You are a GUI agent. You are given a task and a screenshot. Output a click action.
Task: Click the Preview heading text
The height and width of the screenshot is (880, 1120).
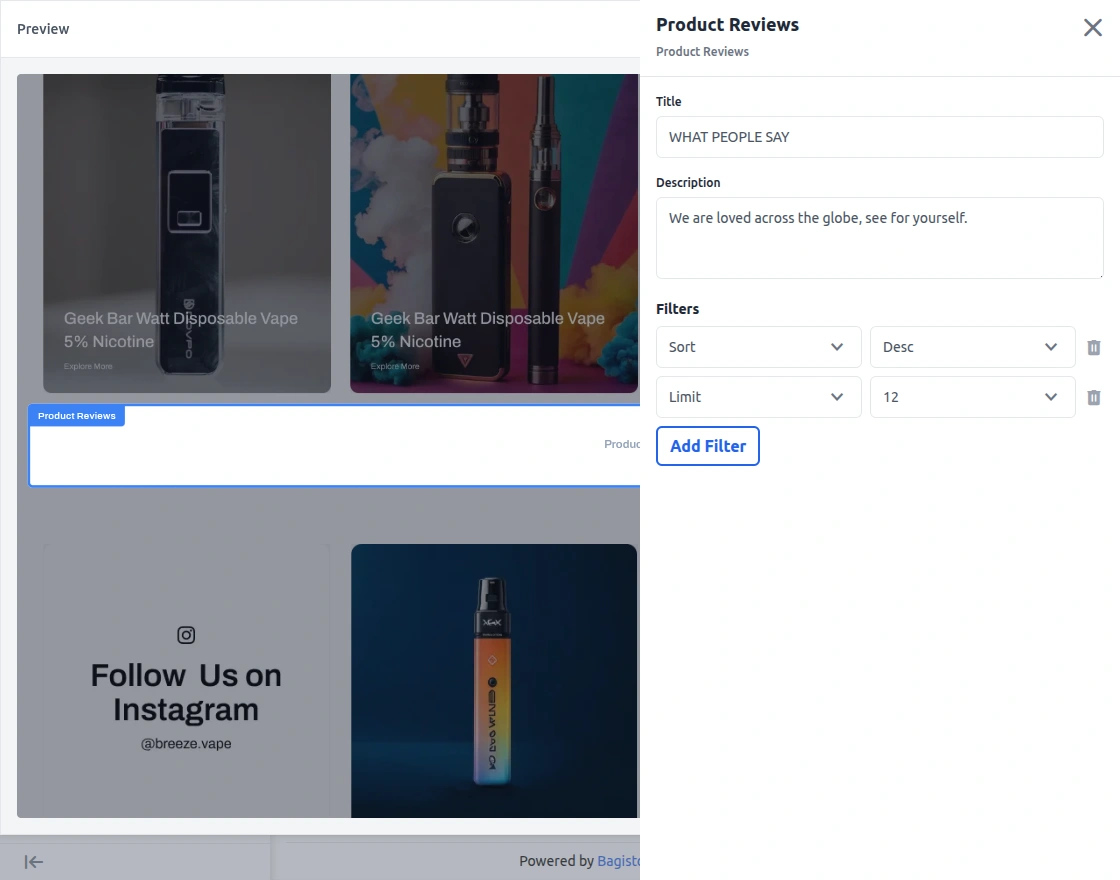point(43,29)
